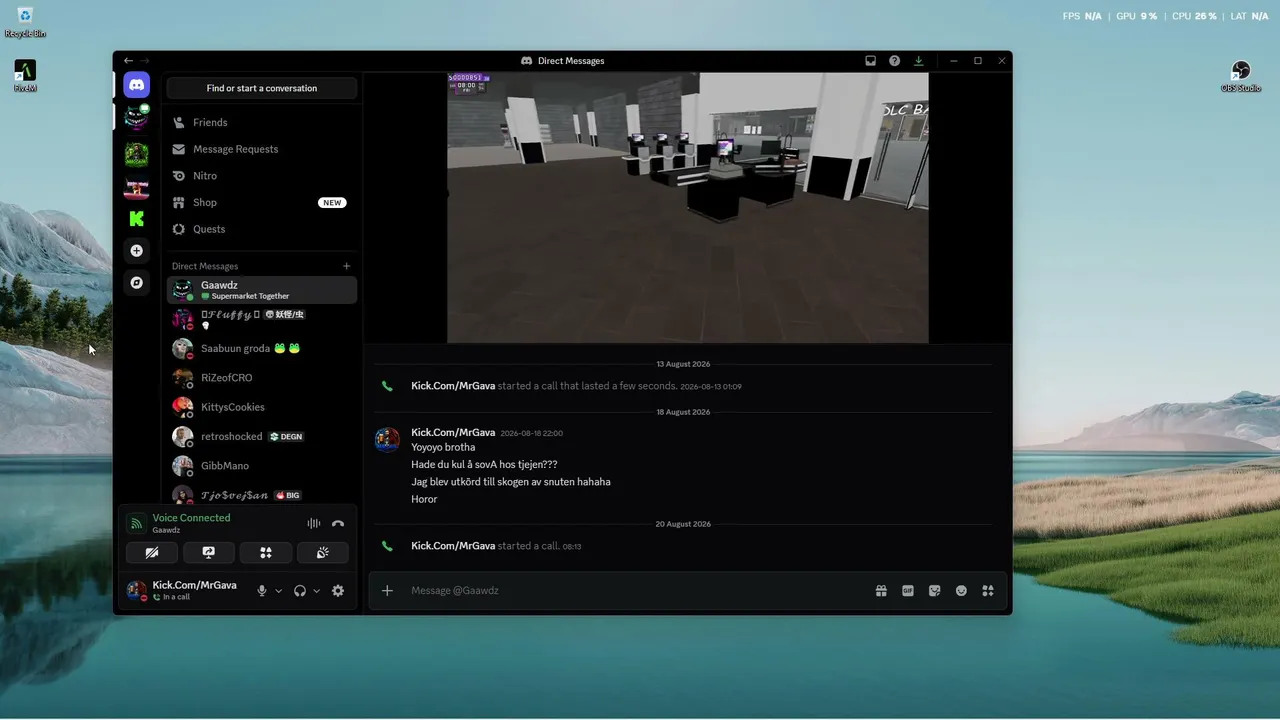Screen dimensions: 1280x720
Task: Open retroshocked conversation
Action: click(x=262, y=437)
